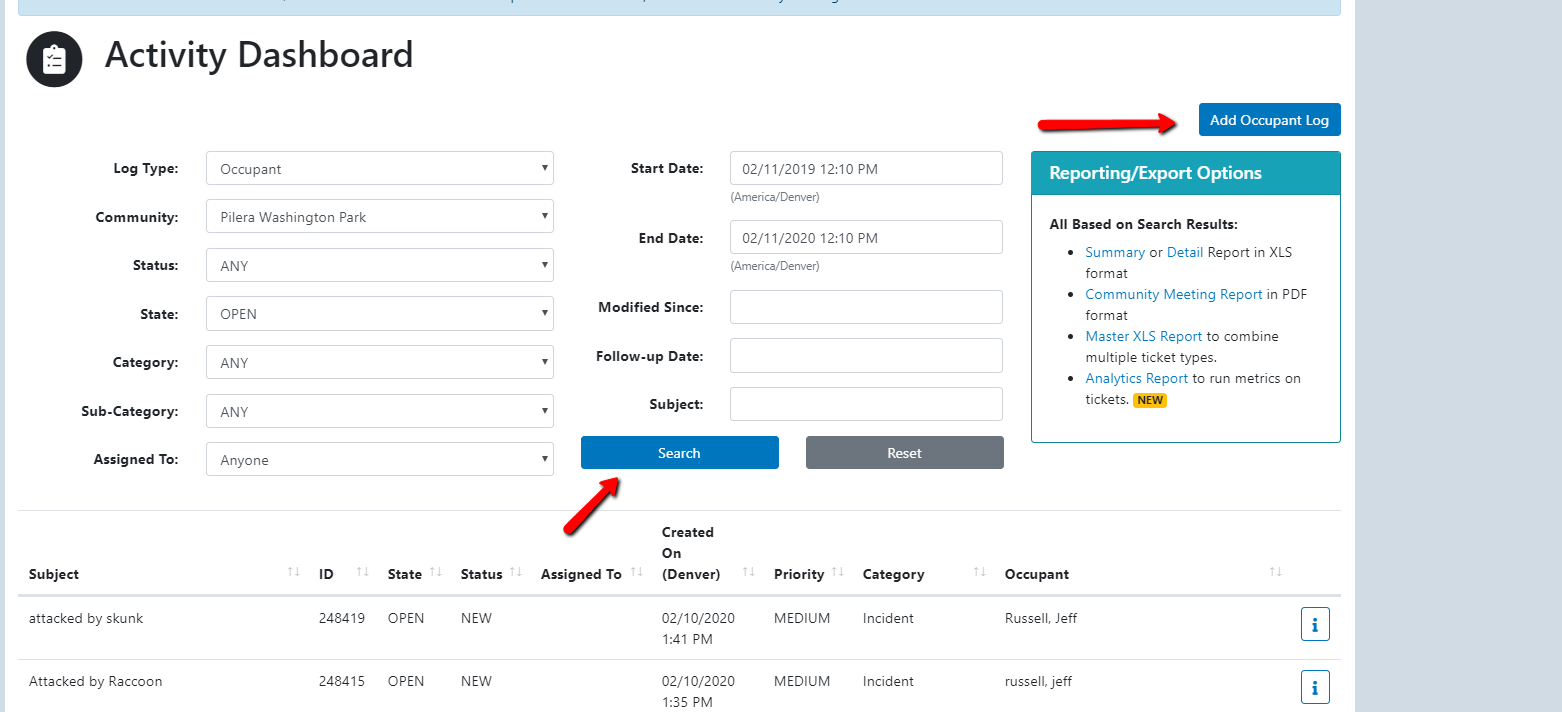The image size is (1562, 712).
Task: Sort by Category column sort arrows
Action: 980,572
